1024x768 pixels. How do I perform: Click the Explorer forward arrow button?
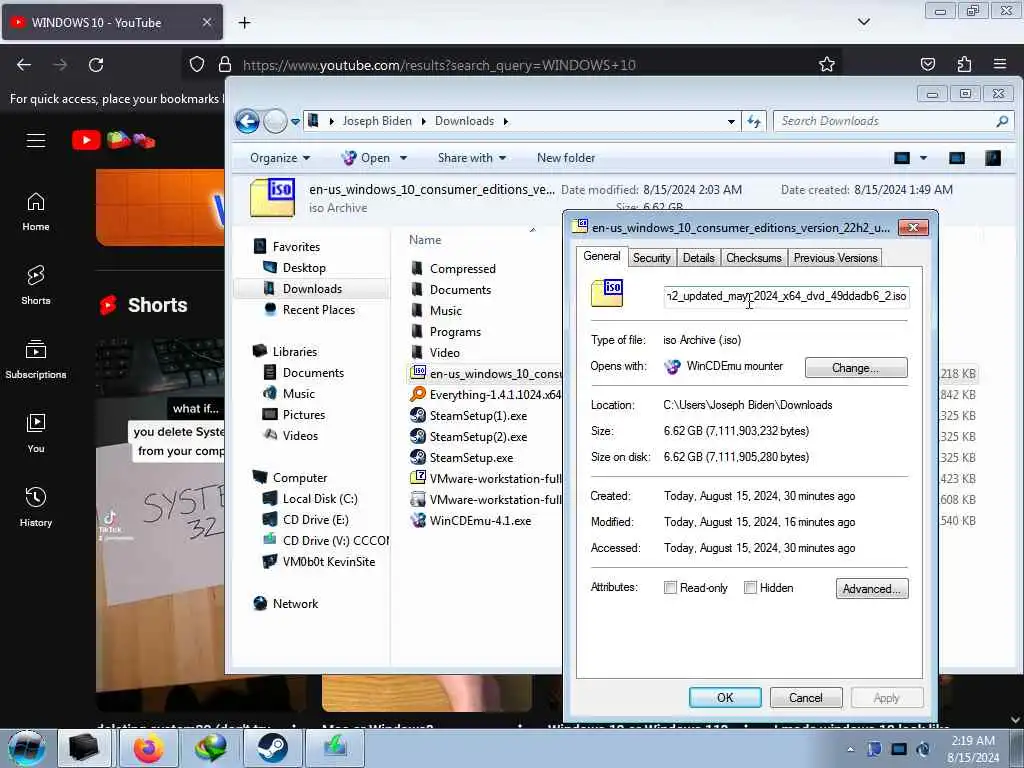[x=275, y=121]
